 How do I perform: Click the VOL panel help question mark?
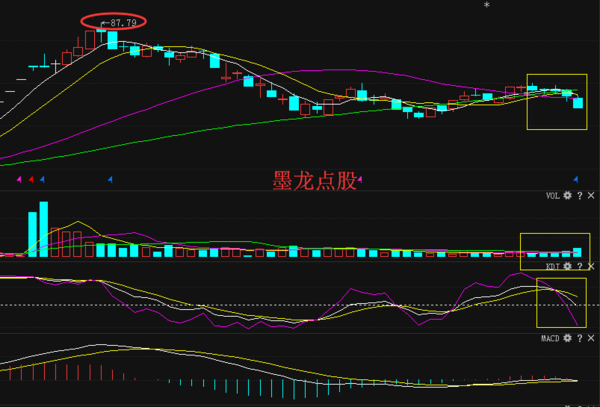click(x=578, y=196)
